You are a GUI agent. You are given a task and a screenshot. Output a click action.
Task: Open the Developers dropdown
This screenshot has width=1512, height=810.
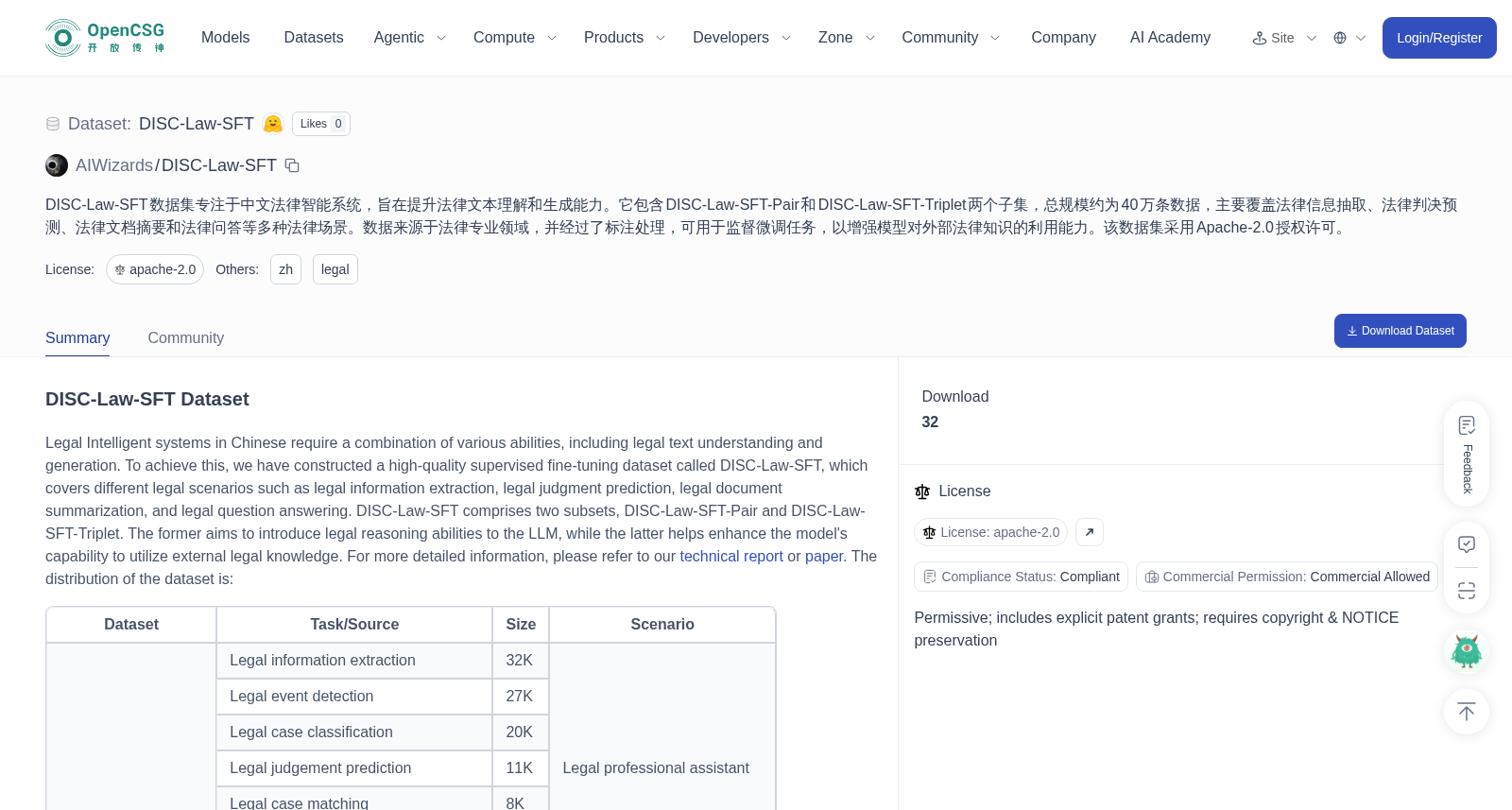coord(742,38)
